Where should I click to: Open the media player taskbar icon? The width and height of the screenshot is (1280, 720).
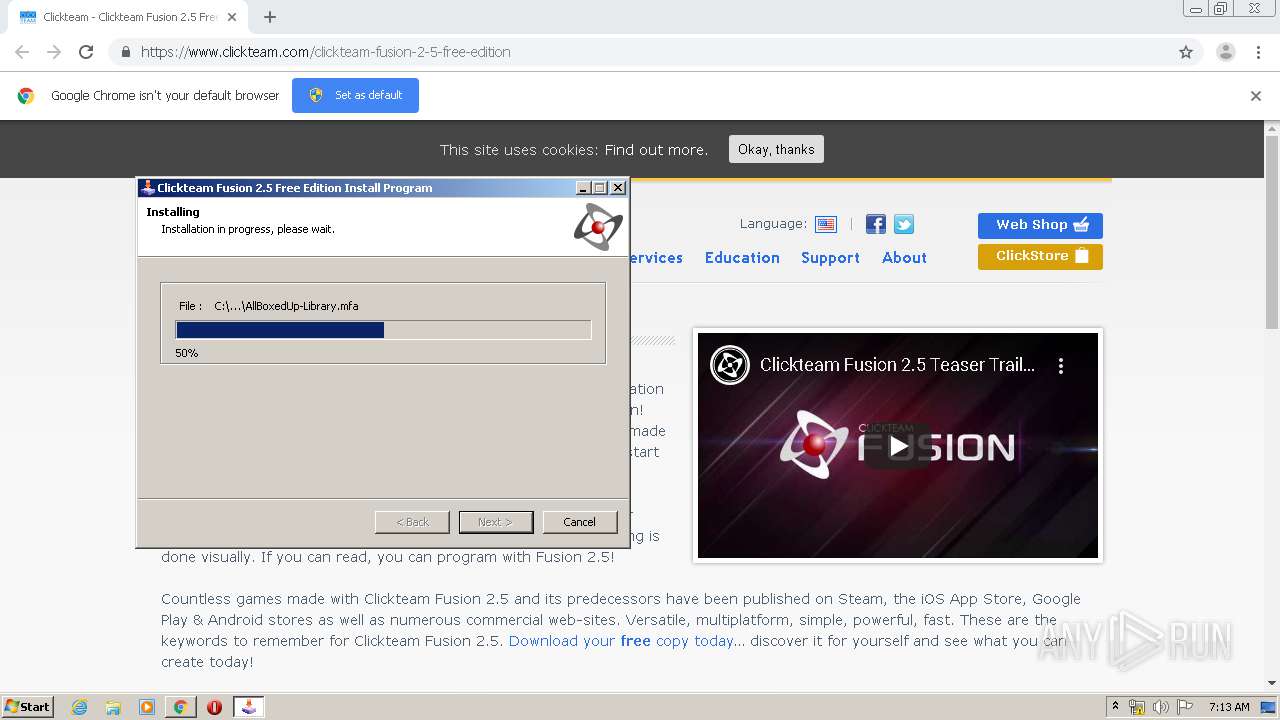[x=146, y=707]
